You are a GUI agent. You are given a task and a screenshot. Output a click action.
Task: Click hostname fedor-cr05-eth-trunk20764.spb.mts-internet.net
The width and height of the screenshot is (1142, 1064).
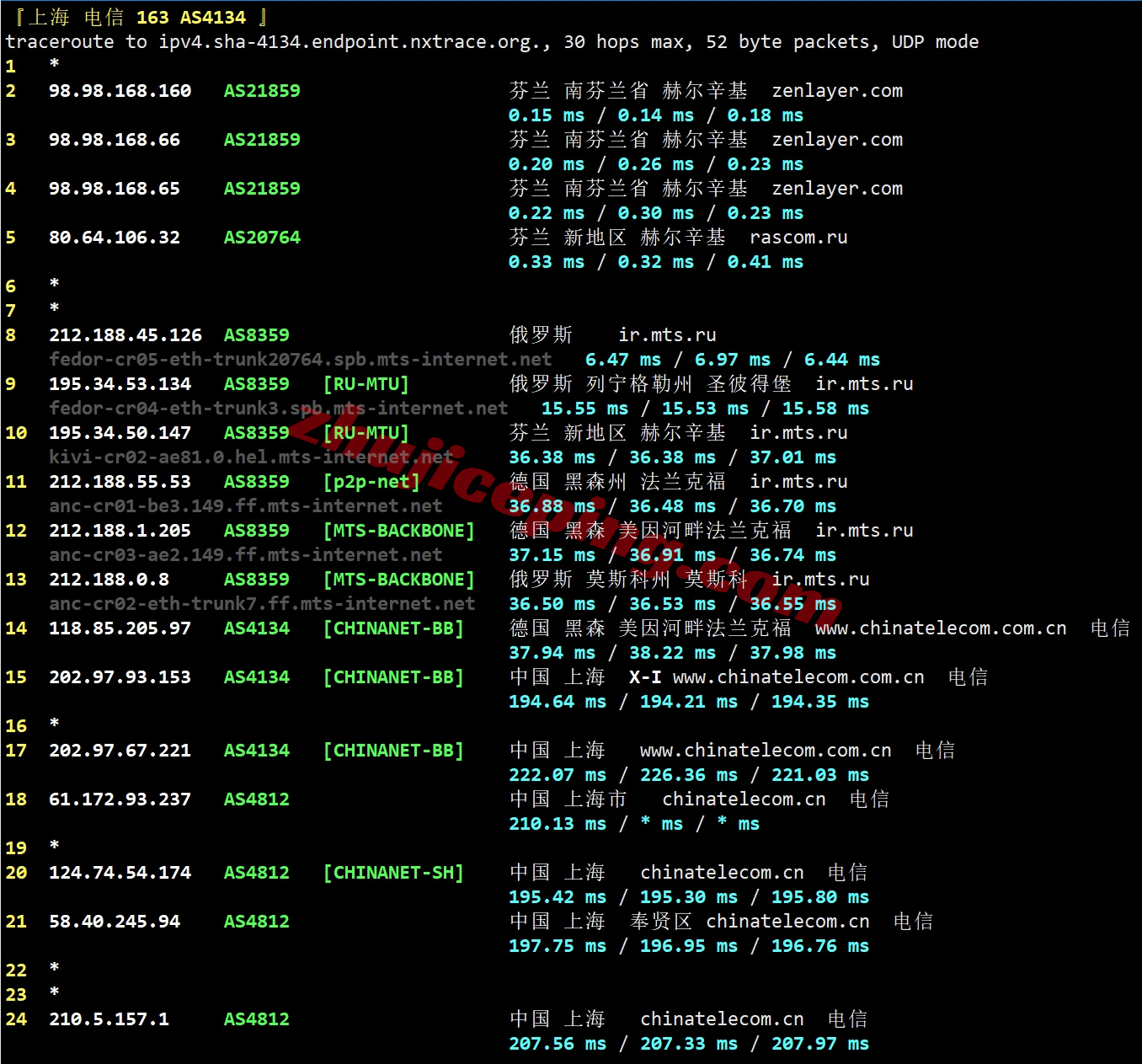301,360
